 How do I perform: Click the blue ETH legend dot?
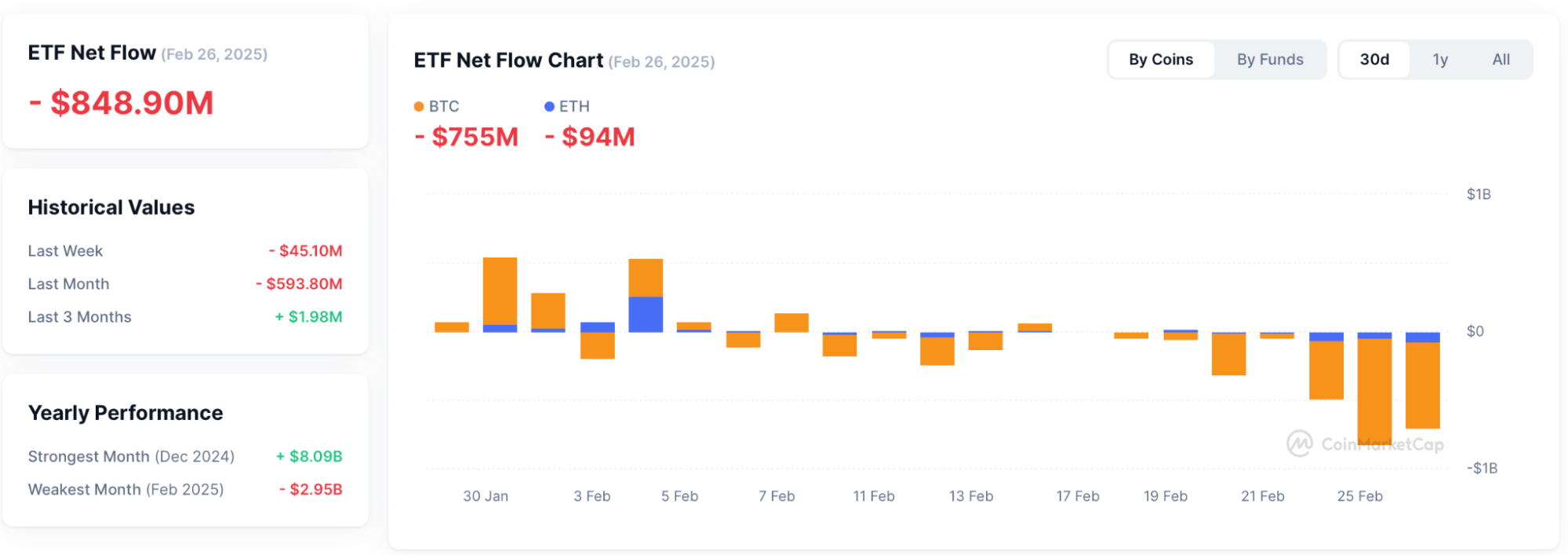pos(550,106)
